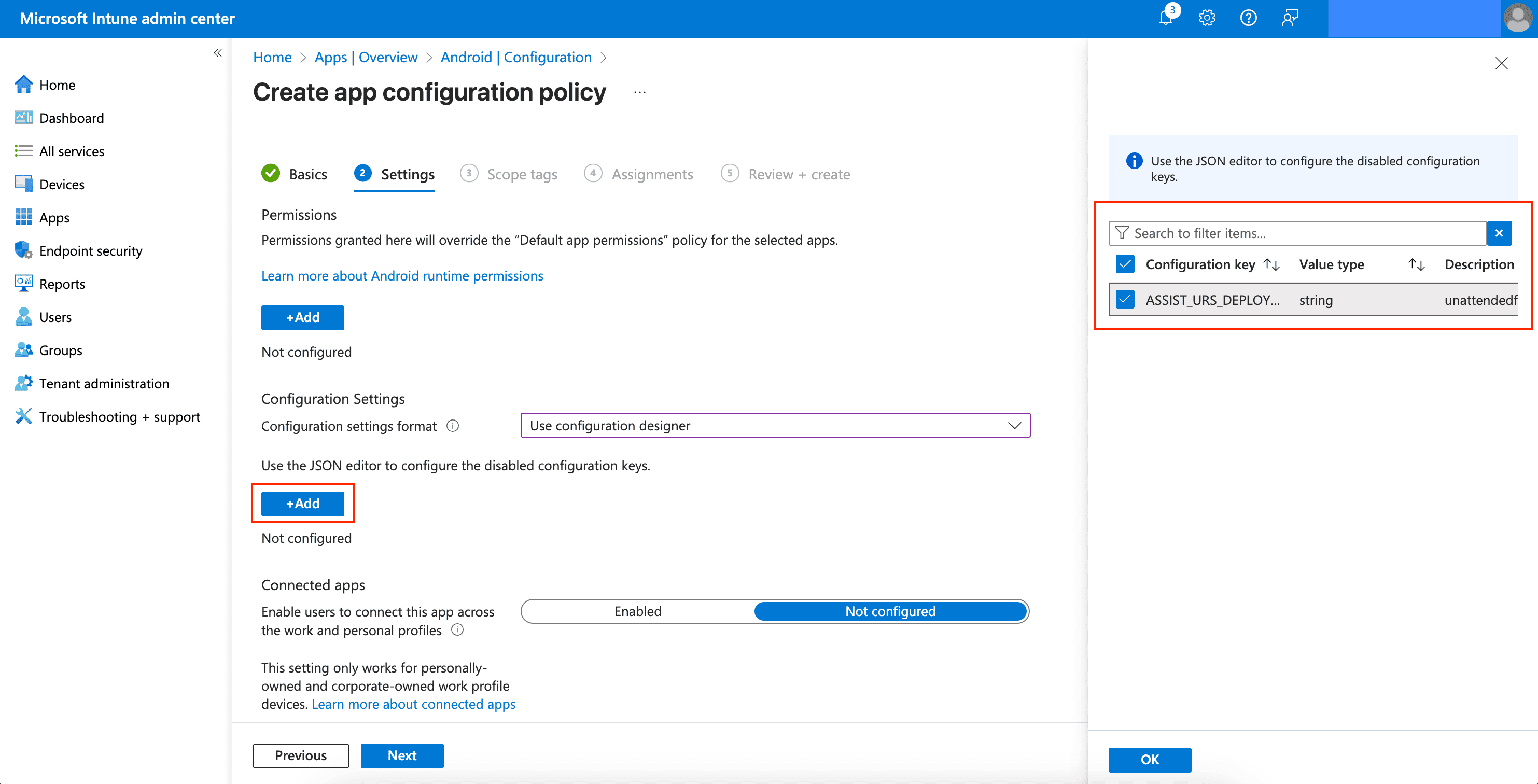This screenshot has width=1538, height=784.
Task: Sort by Configuration key column arrows
Action: point(1271,264)
